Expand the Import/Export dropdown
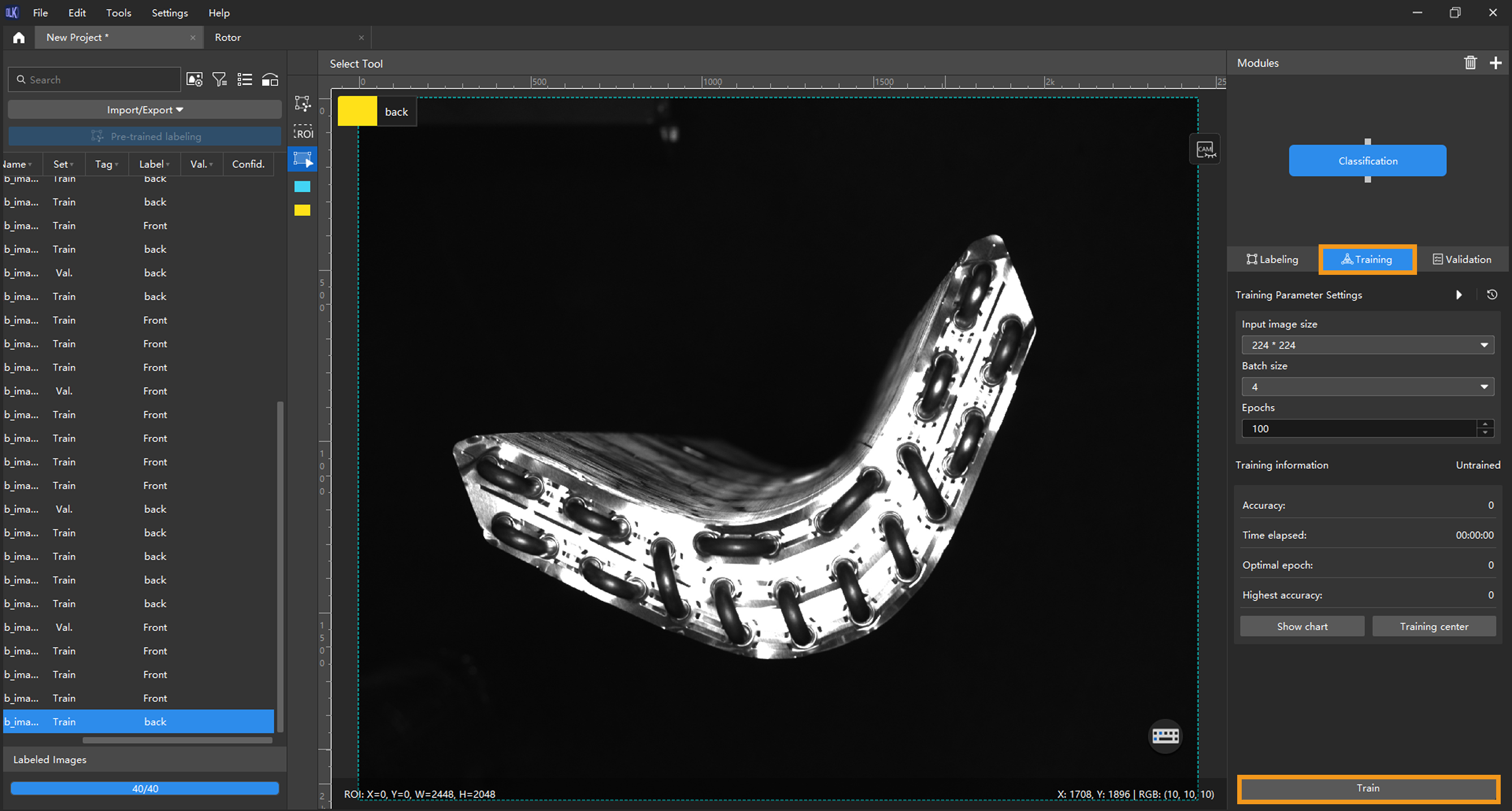The width and height of the screenshot is (1512, 811). pos(145,110)
